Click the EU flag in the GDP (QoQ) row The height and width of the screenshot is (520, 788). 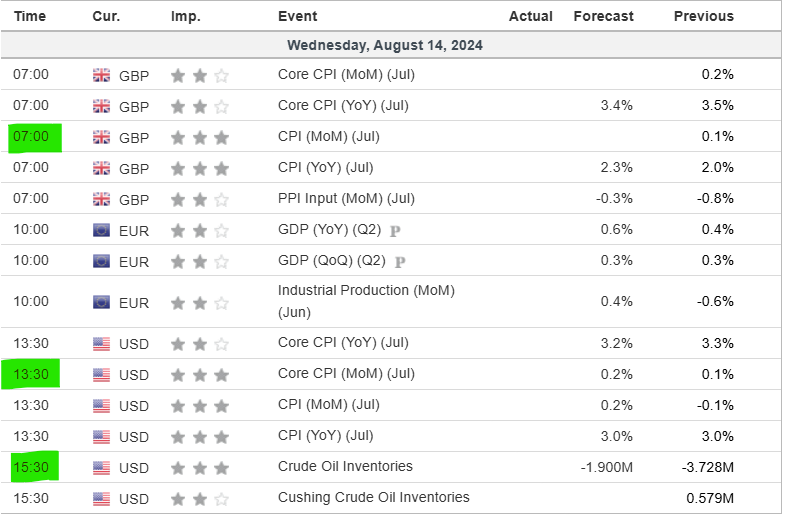pyautogui.click(x=101, y=261)
